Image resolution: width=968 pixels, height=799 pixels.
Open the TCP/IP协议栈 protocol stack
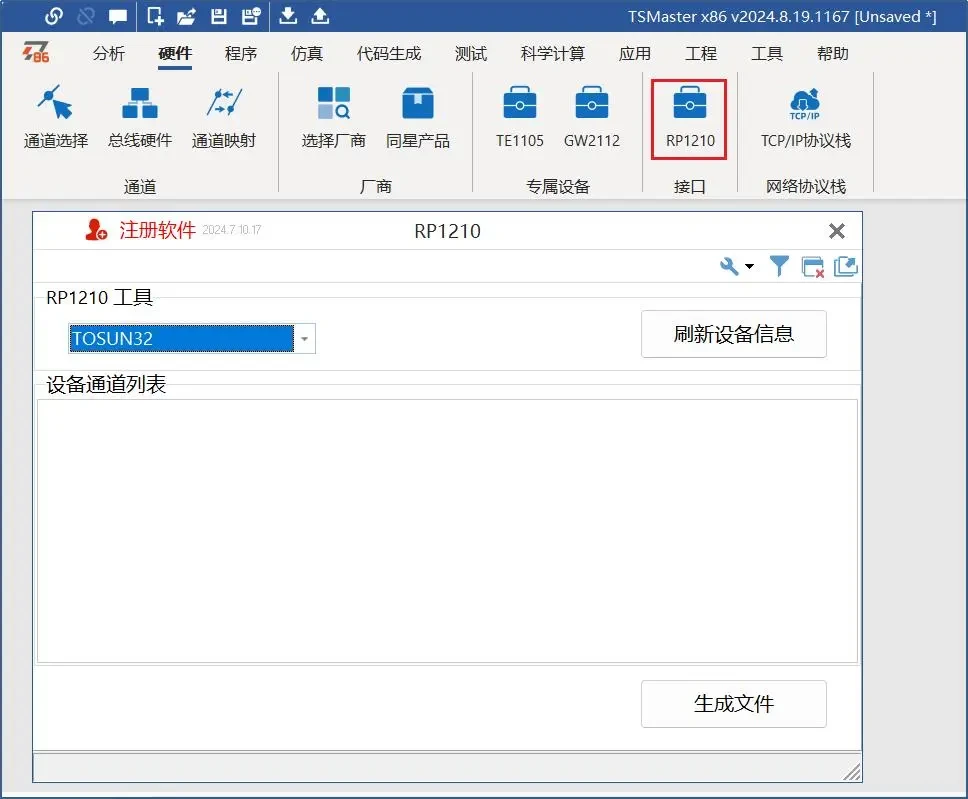coord(805,116)
